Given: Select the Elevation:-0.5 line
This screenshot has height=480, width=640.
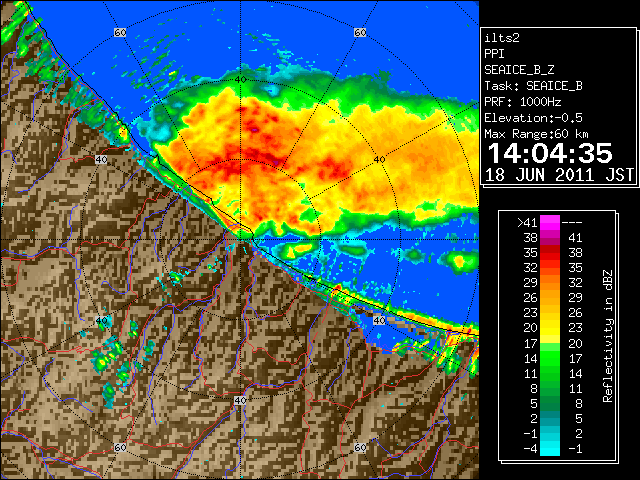Looking at the screenshot, I should point(533,118).
